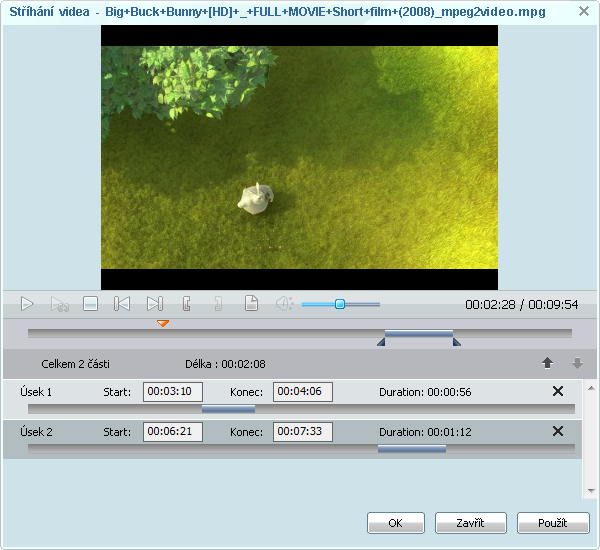Image resolution: width=600 pixels, height=550 pixels.
Task: Click the play segment loop icon
Action: pyautogui.click(x=60, y=304)
